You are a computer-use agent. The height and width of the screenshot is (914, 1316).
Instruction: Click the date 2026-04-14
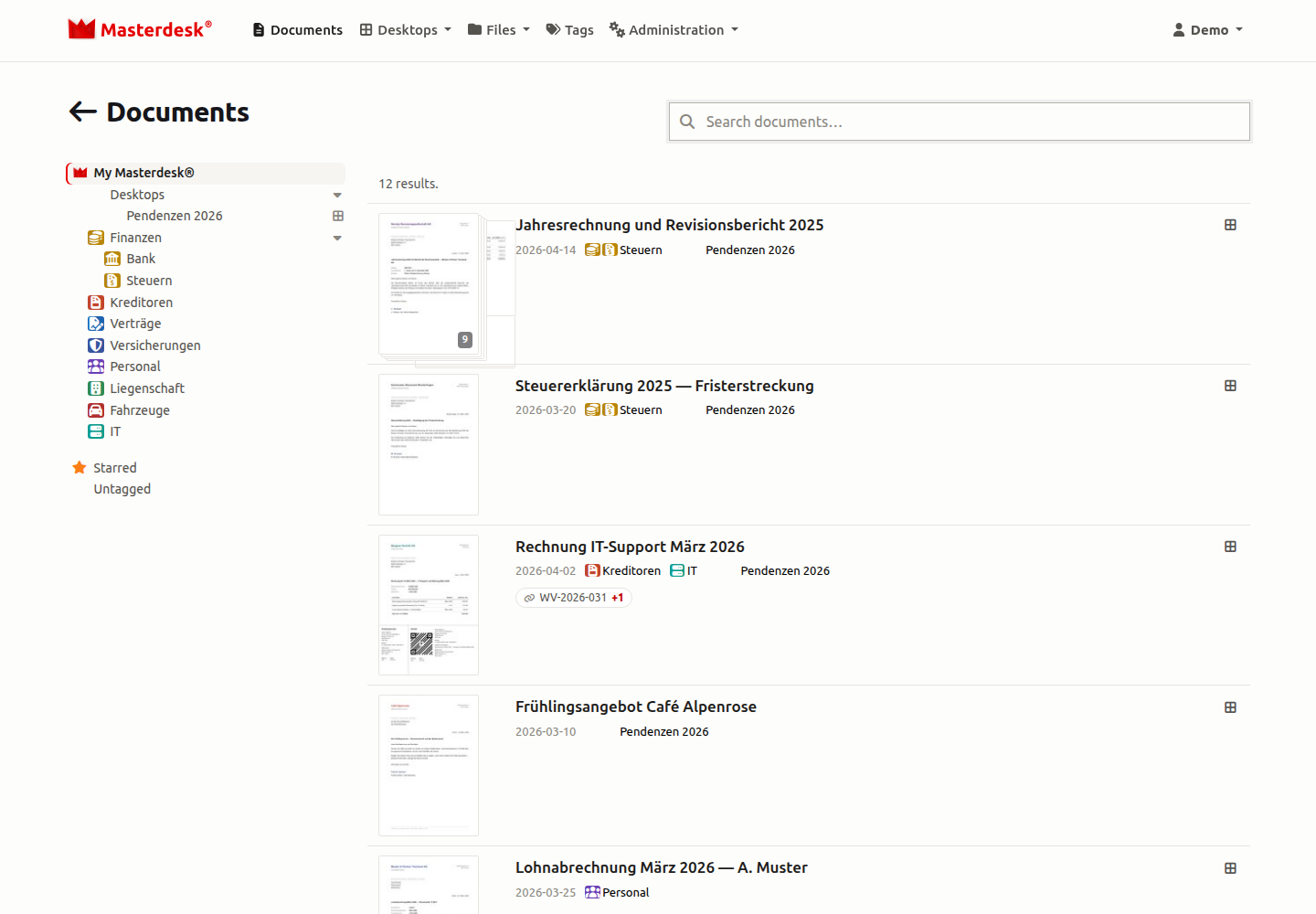click(x=546, y=250)
